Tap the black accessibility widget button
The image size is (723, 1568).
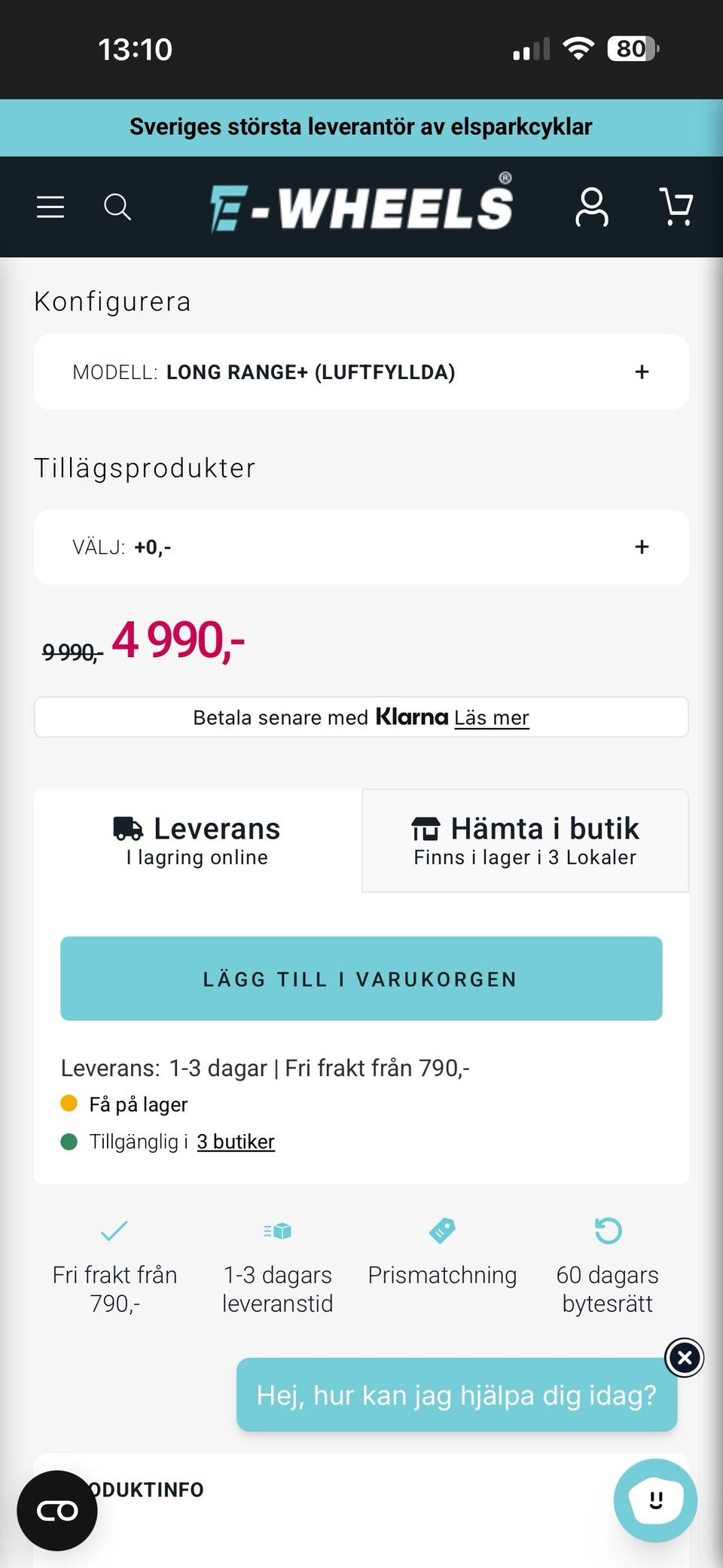(57, 1510)
